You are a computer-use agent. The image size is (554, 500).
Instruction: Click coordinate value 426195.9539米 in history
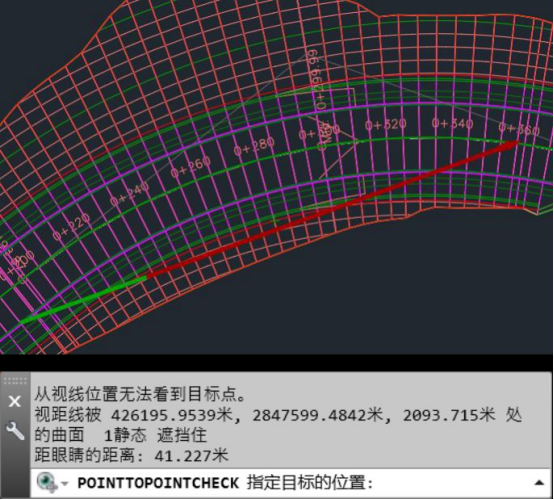(172, 415)
